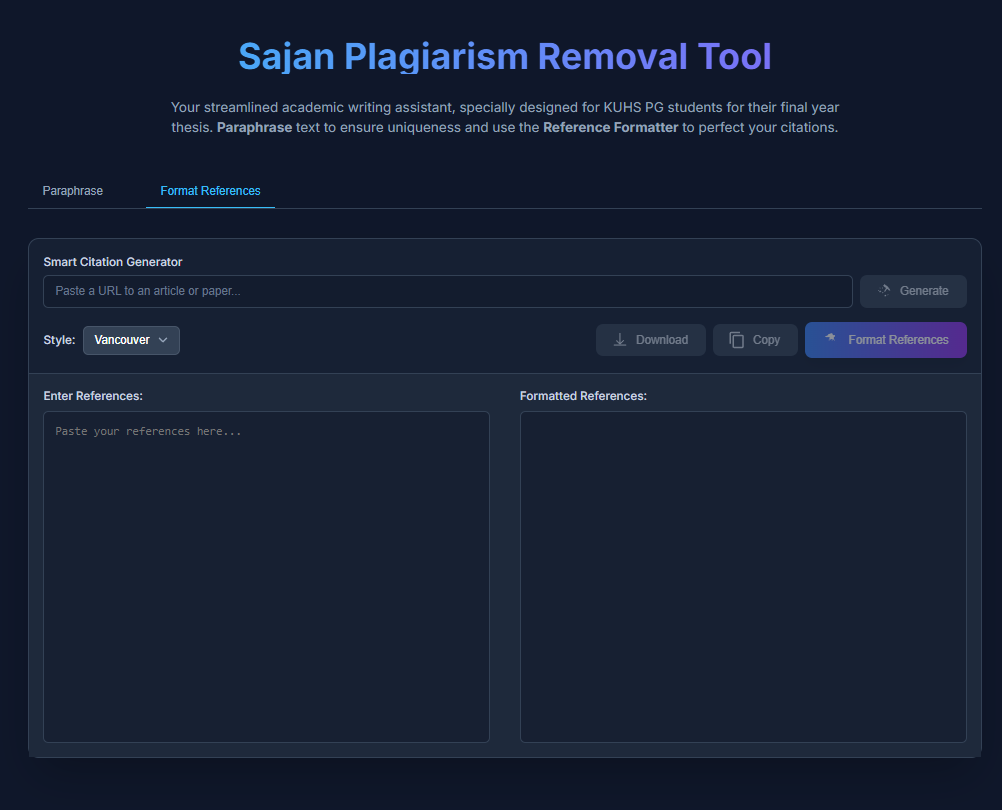Click the Sajan Plagiarism Removal Tool heading

505,57
